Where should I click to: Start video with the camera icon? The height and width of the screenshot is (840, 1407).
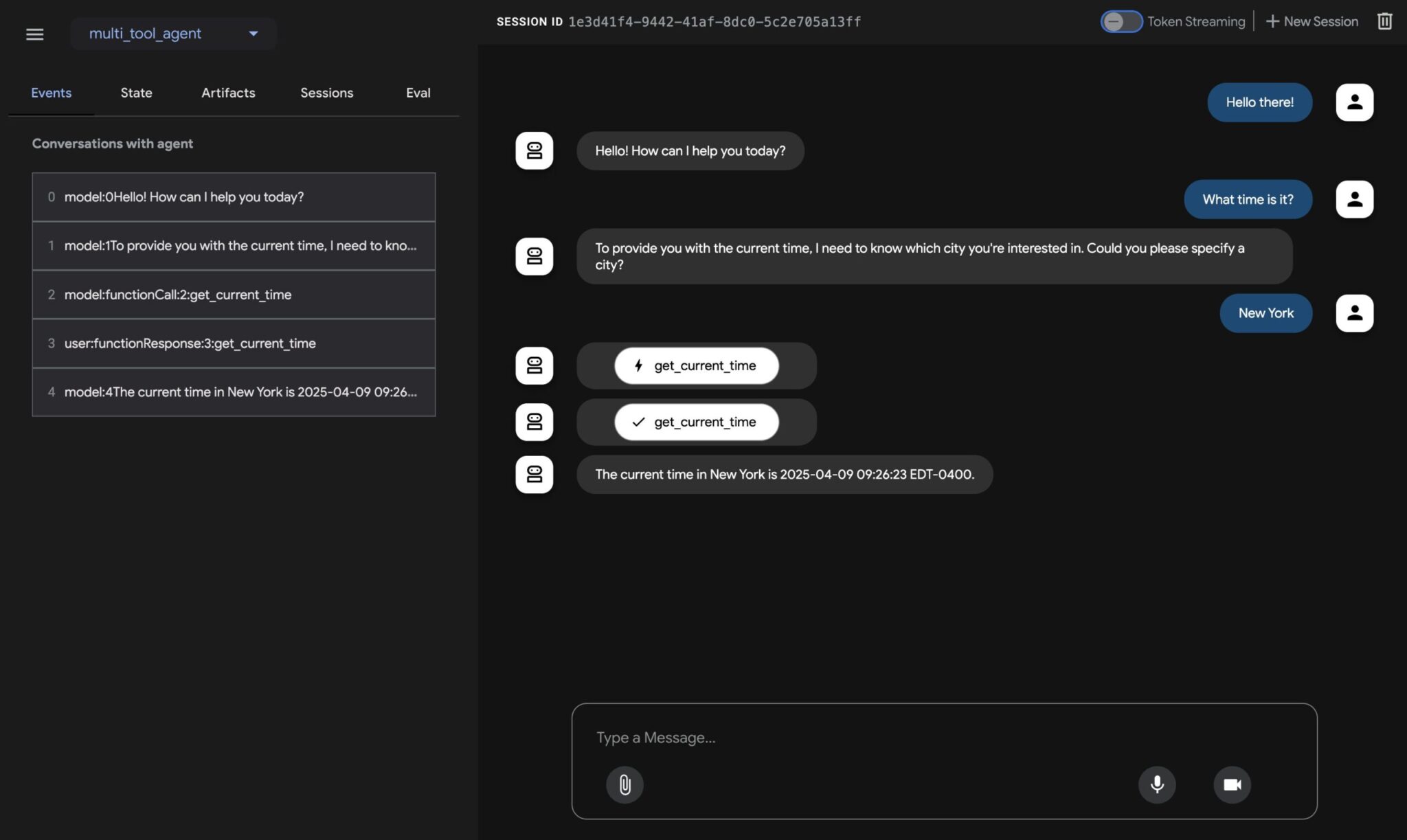pos(1232,784)
